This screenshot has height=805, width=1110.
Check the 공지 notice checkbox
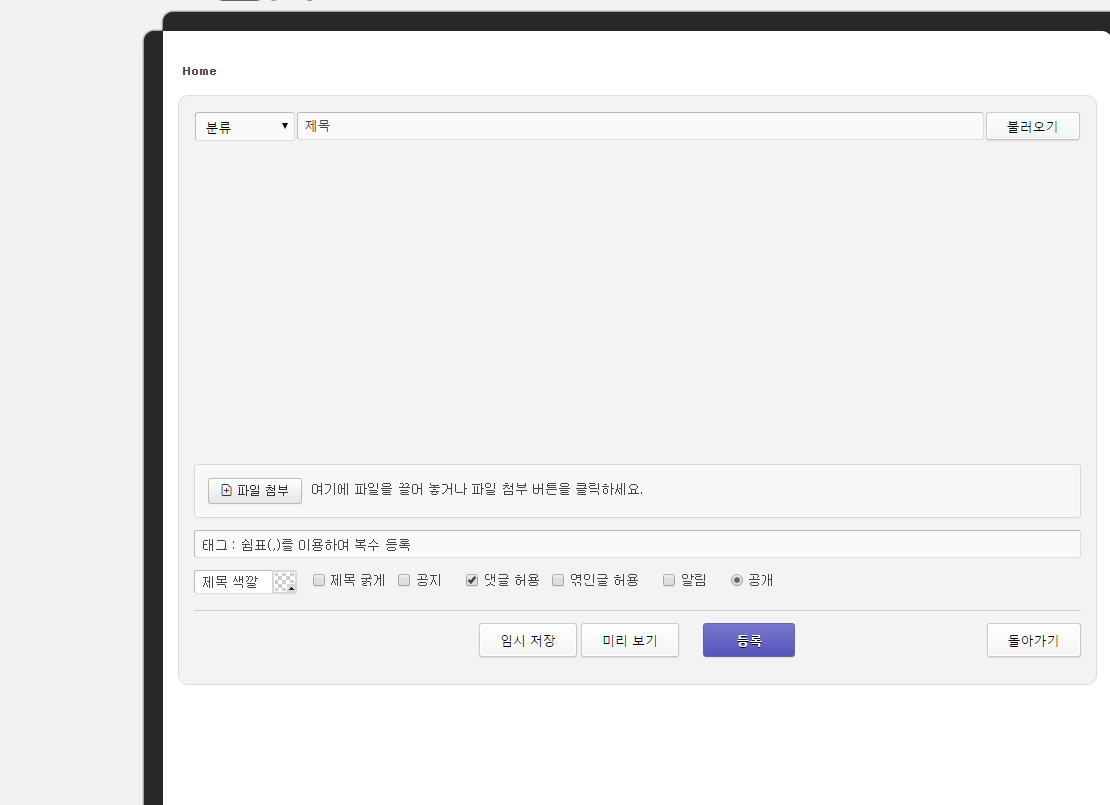(x=404, y=580)
